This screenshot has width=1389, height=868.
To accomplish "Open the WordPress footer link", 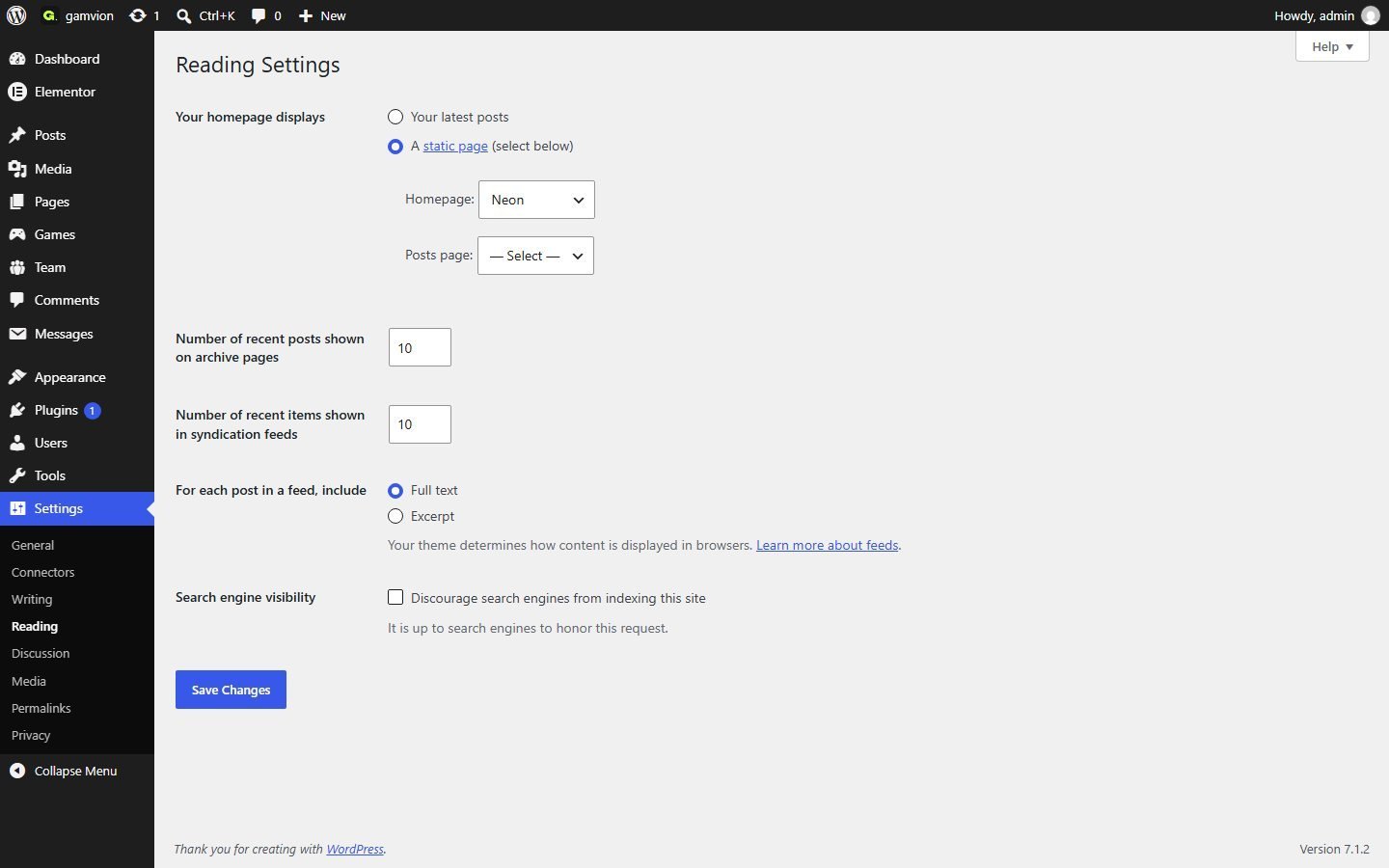I will [x=355, y=849].
